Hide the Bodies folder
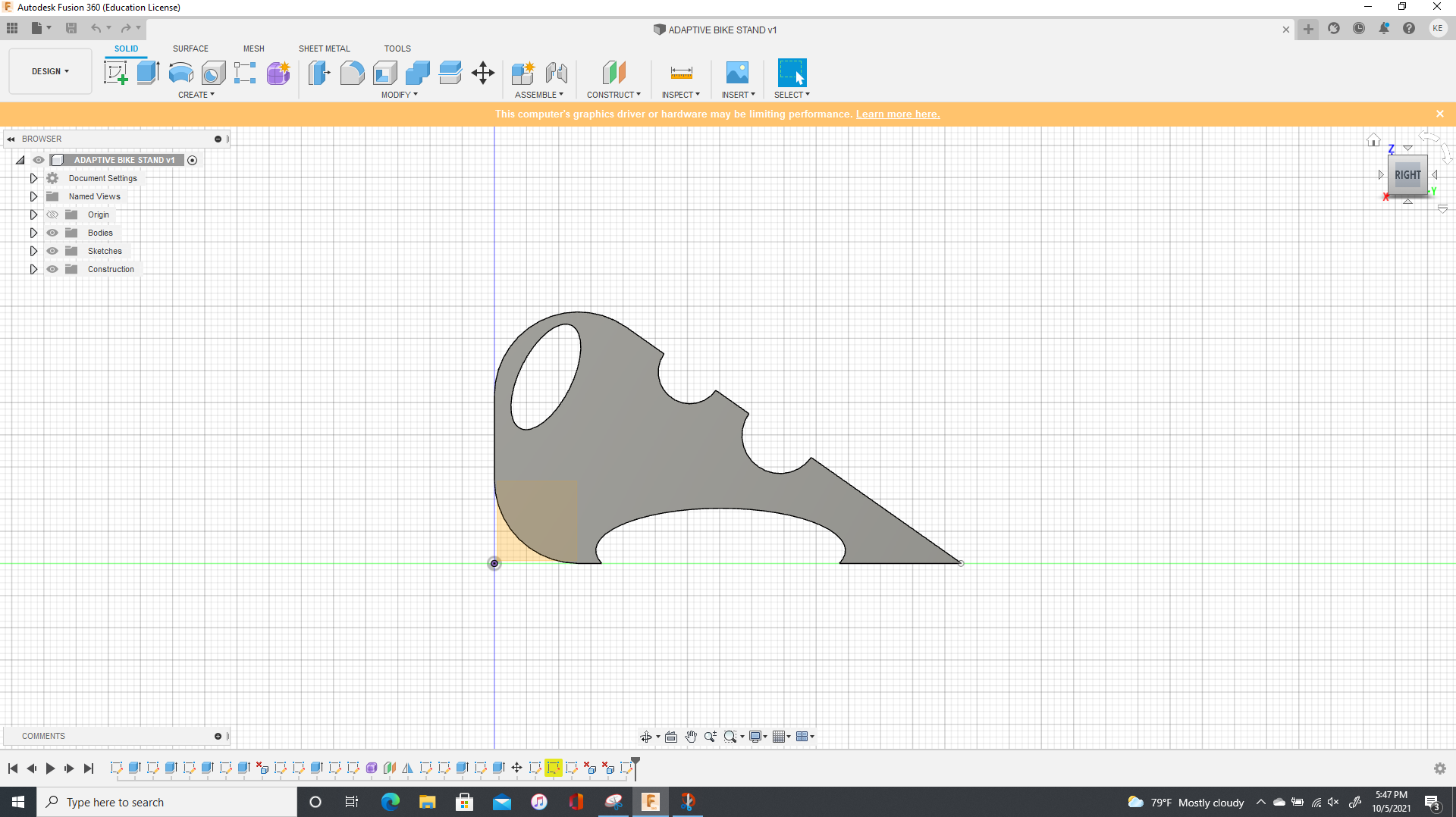This screenshot has width=1456, height=817. pos(52,233)
